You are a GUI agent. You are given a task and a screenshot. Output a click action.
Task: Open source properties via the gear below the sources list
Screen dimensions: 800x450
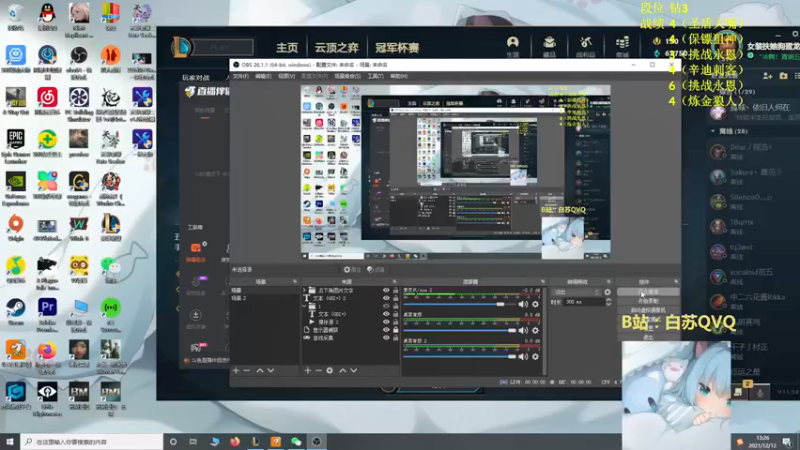330,370
